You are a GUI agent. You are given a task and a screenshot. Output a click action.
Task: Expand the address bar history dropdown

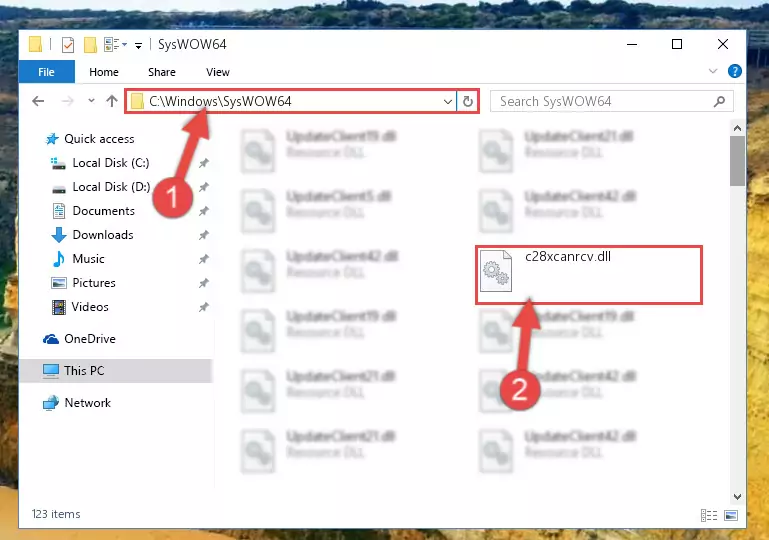[x=448, y=102]
